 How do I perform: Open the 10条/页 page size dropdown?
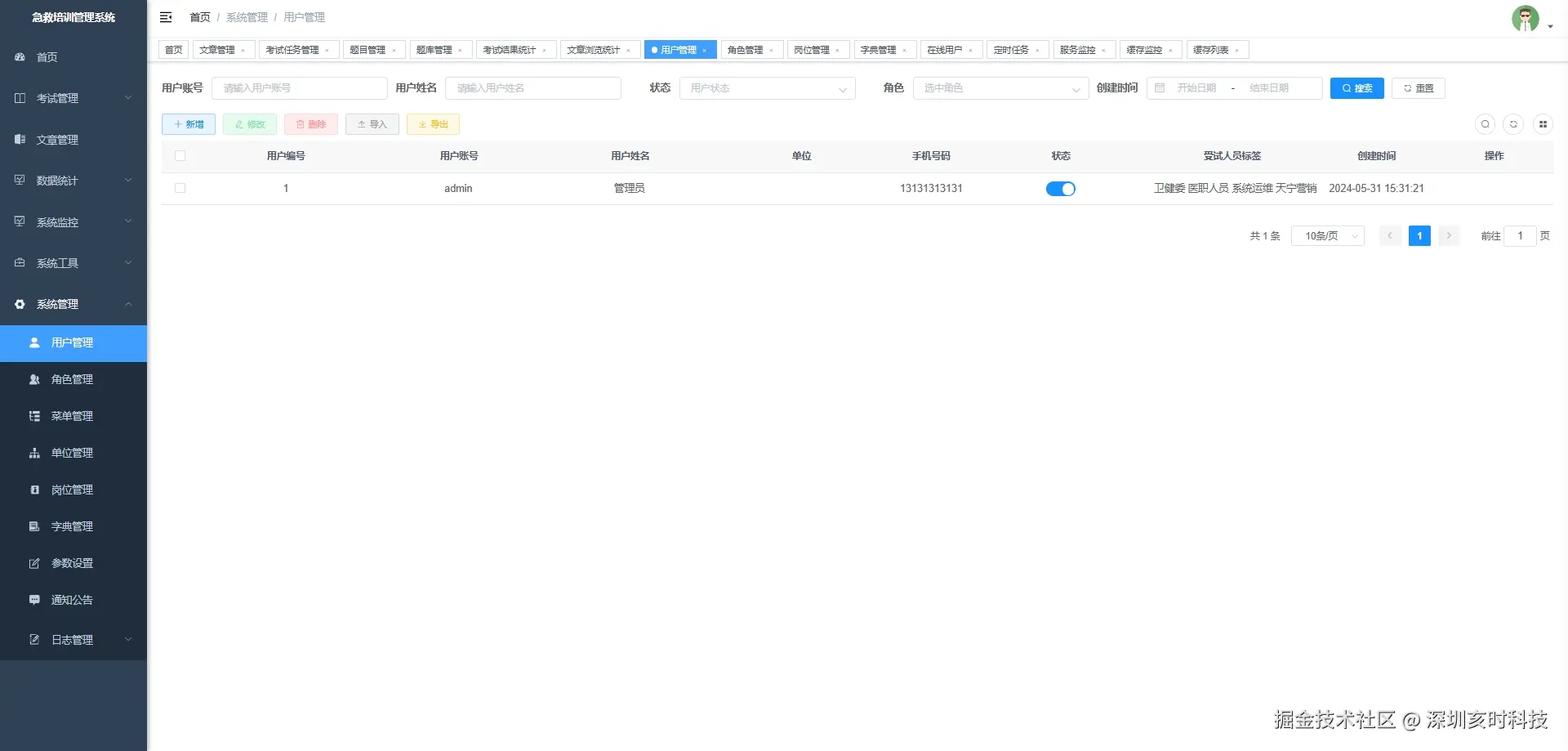pyautogui.click(x=1328, y=236)
